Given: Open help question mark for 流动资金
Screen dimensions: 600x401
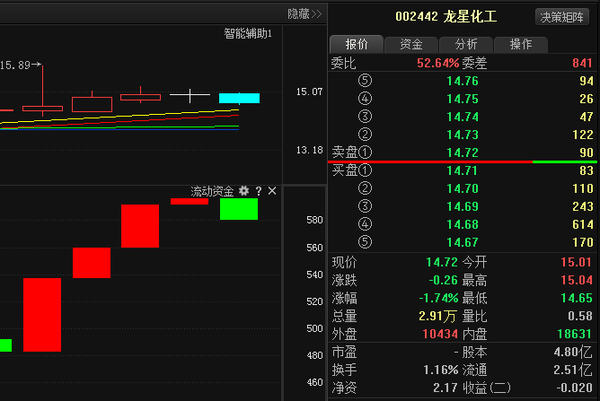Looking at the screenshot, I should [x=259, y=191].
